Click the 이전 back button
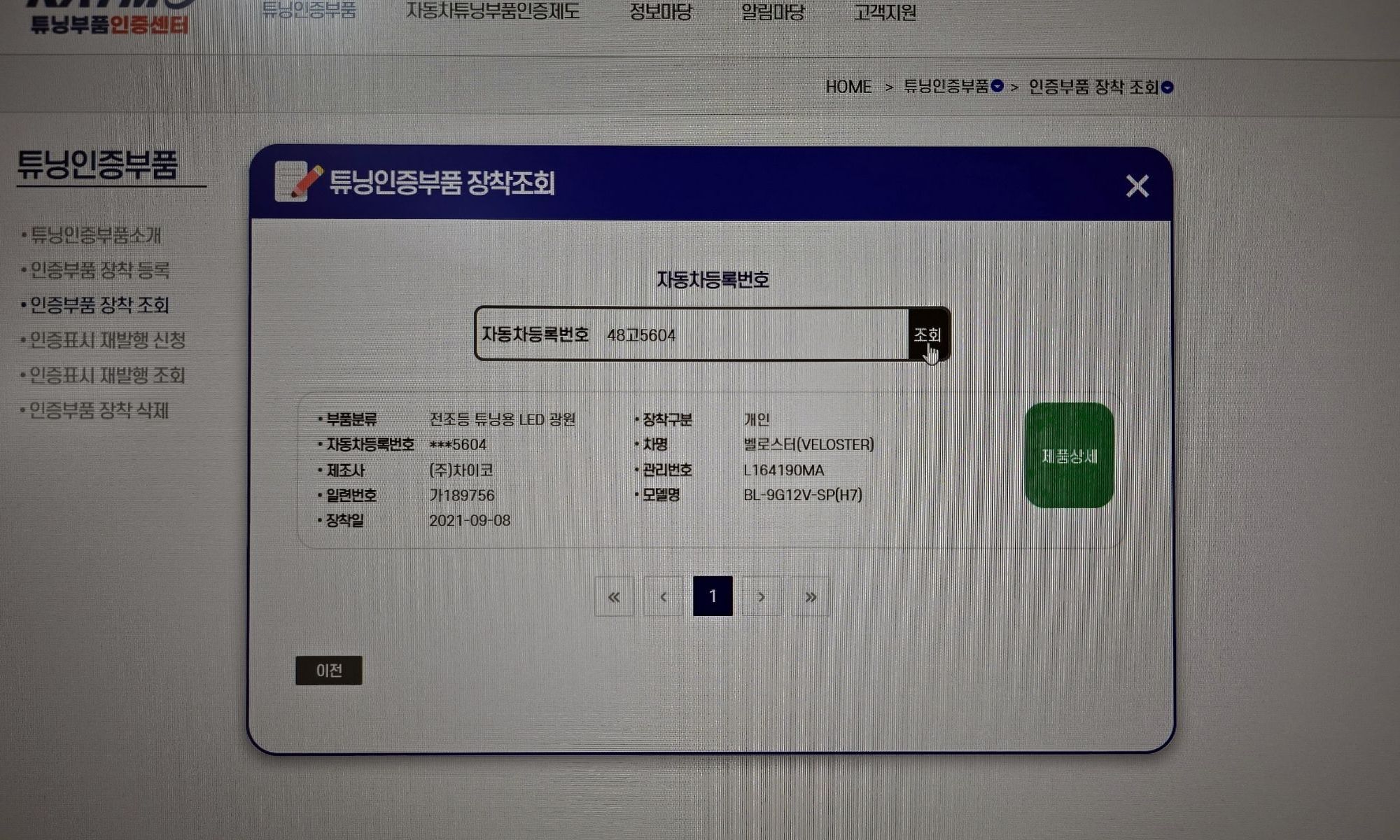1400x840 pixels. [x=329, y=671]
